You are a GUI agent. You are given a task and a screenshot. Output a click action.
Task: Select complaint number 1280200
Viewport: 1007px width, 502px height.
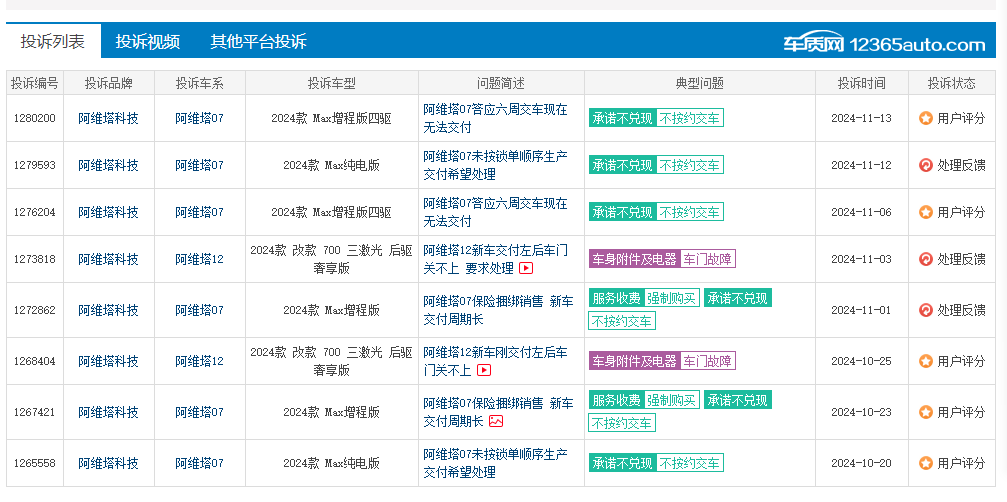click(x=35, y=118)
